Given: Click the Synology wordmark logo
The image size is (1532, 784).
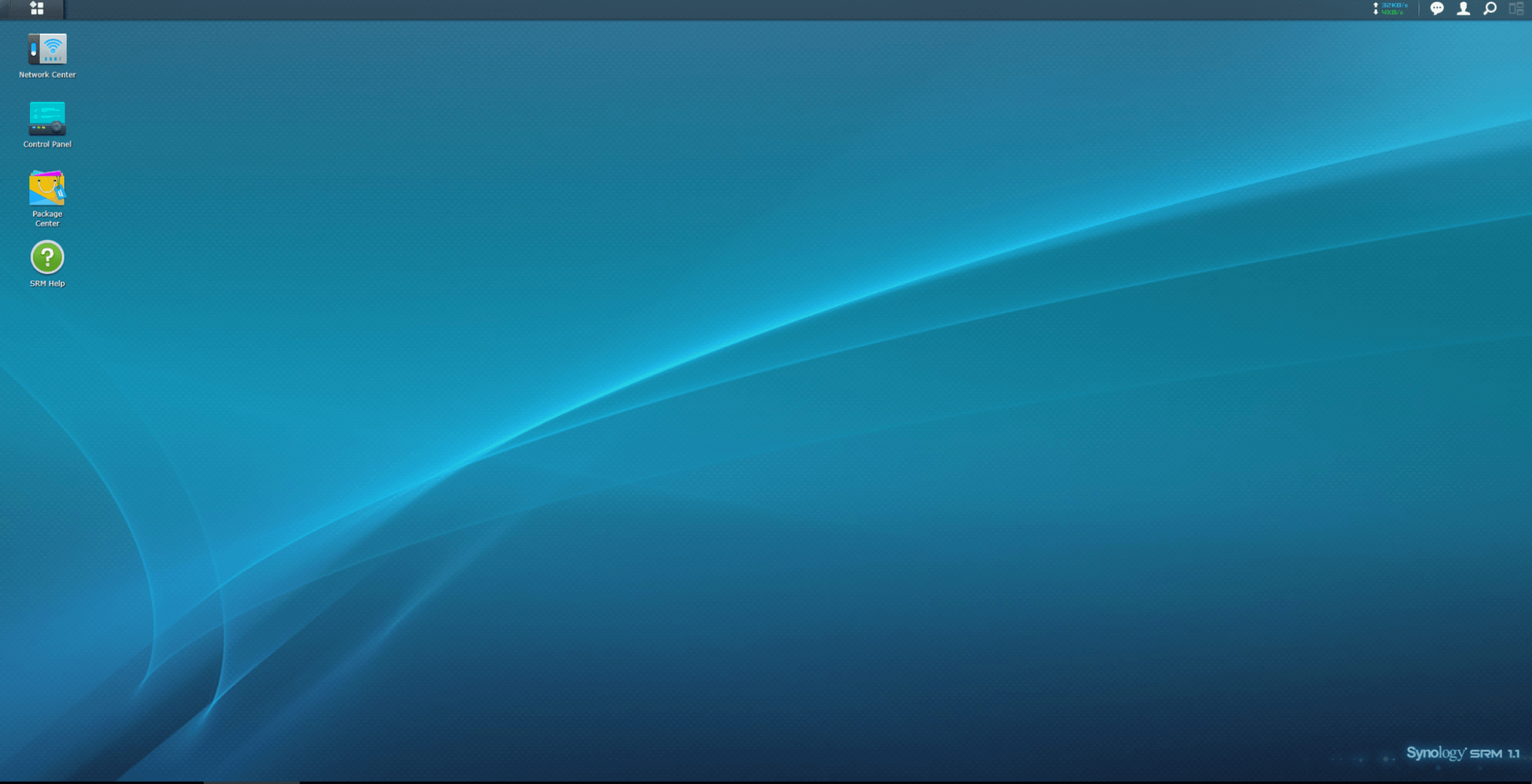Looking at the screenshot, I should pyautogui.click(x=1435, y=753).
